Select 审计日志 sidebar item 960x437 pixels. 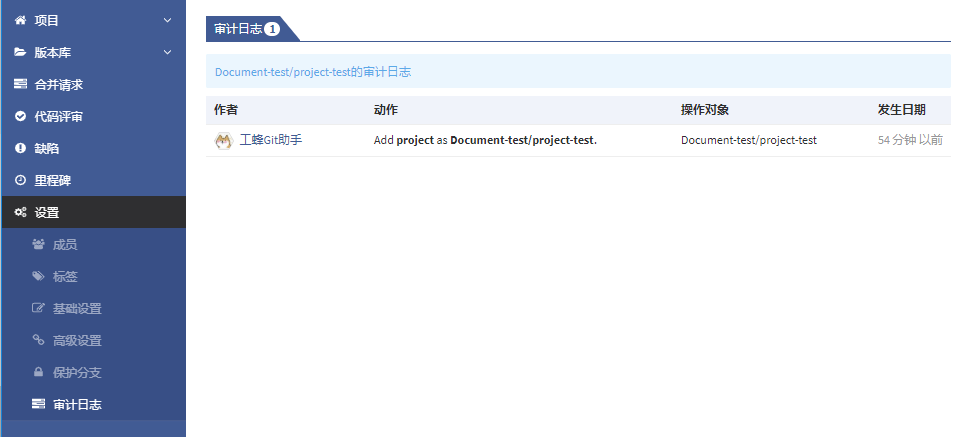click(x=77, y=404)
